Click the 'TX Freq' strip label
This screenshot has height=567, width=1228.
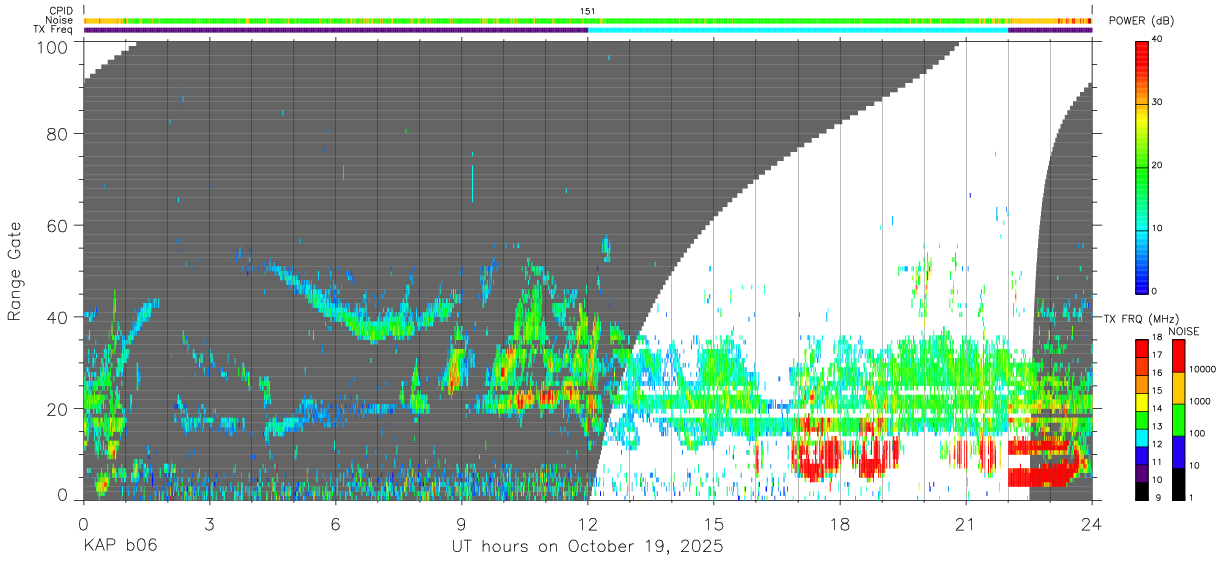(54, 30)
